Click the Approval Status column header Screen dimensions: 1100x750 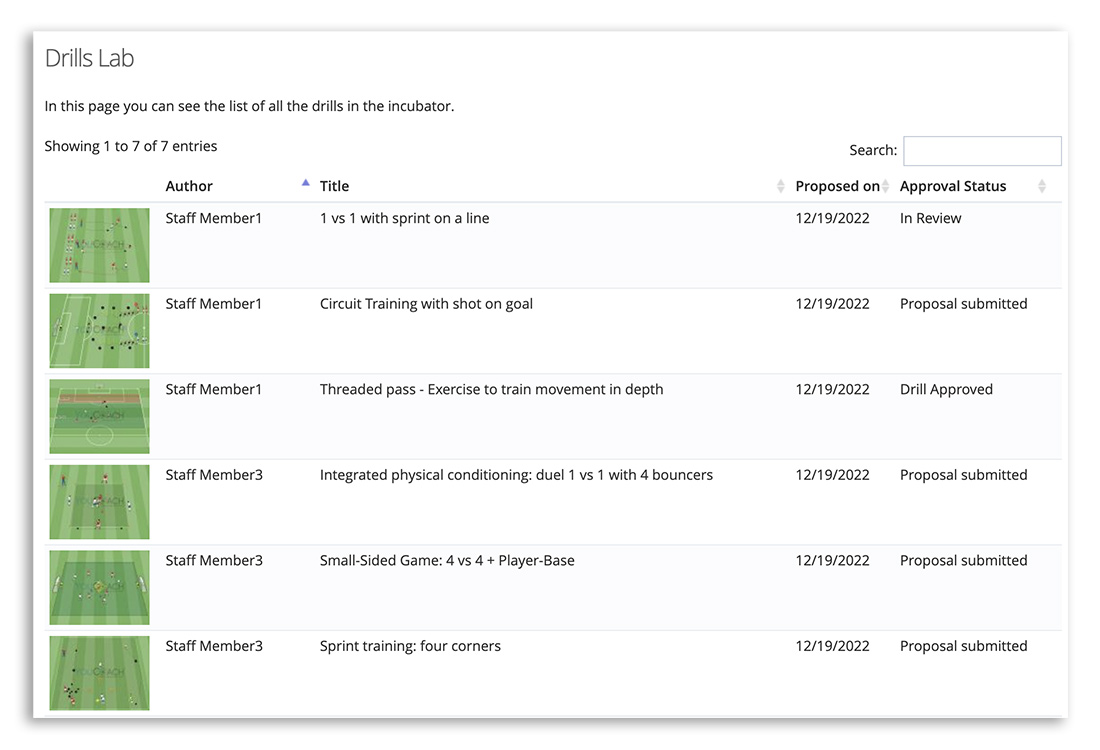[953, 186]
